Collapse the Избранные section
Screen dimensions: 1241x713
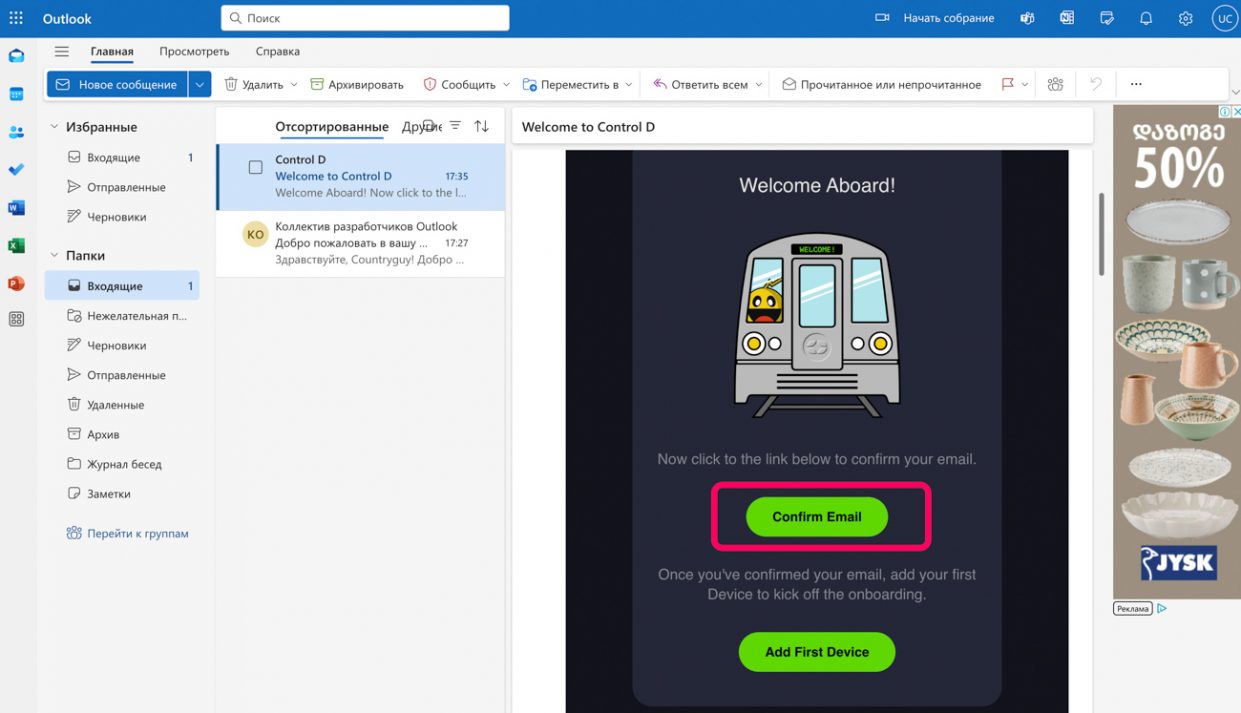(x=54, y=127)
